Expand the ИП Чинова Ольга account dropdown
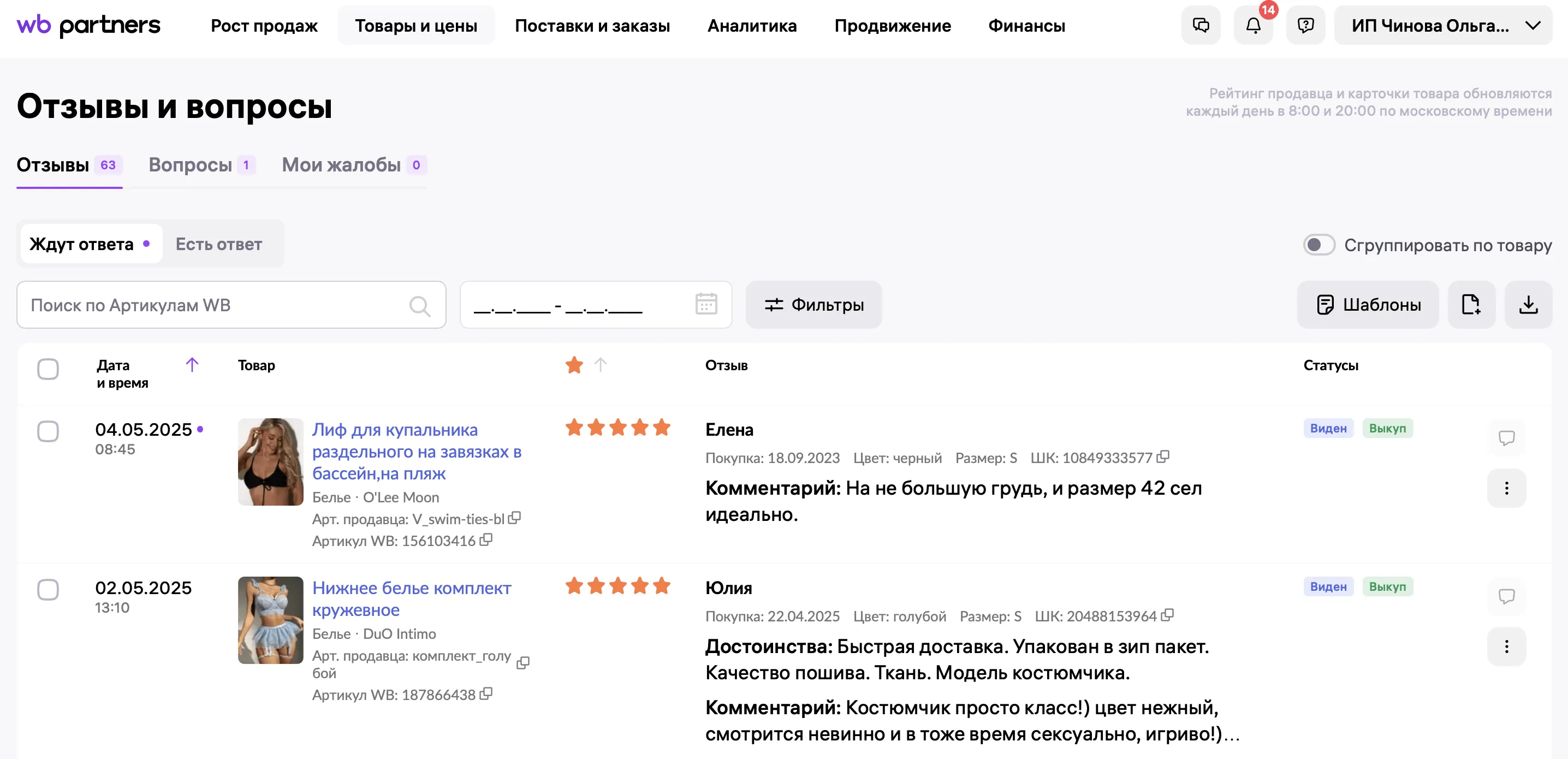 [1442, 26]
